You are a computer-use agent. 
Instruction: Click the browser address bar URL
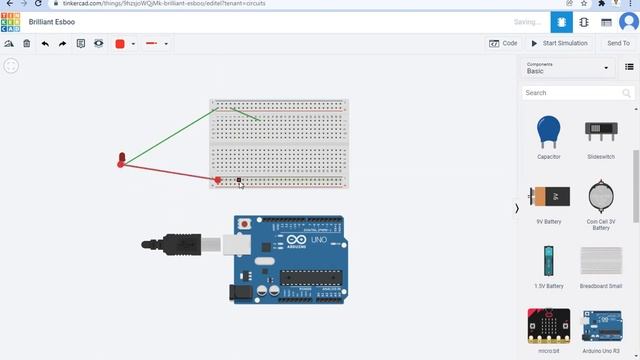(164, 3)
